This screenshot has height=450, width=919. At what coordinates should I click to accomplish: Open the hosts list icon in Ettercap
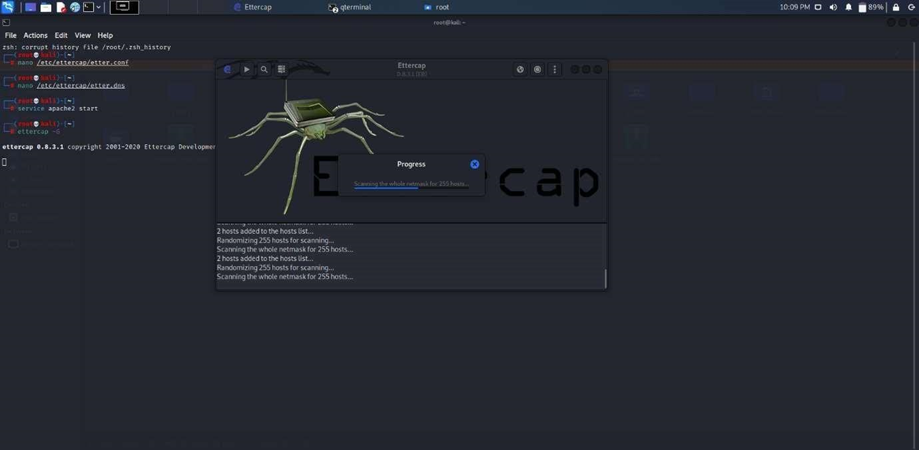coord(281,69)
